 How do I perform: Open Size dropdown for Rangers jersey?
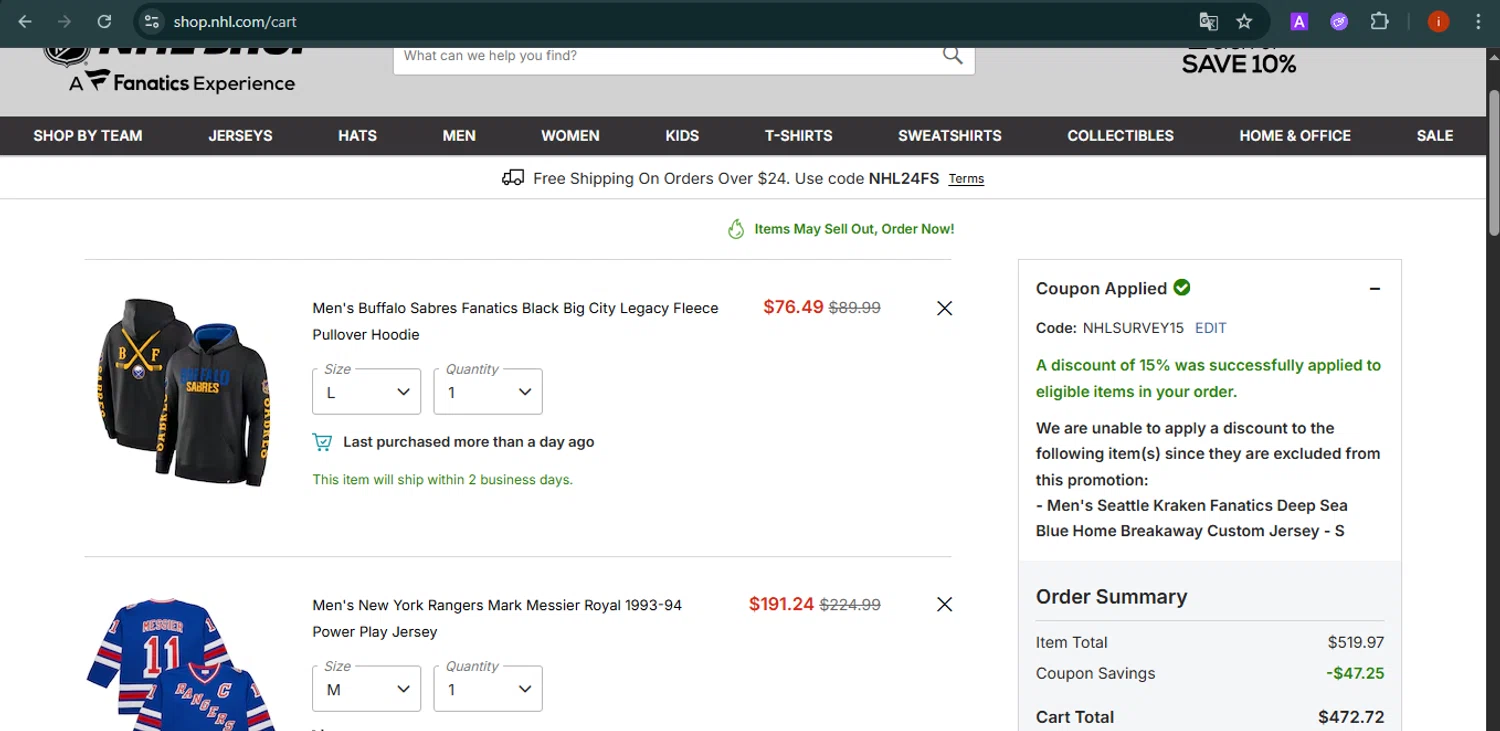click(x=367, y=688)
